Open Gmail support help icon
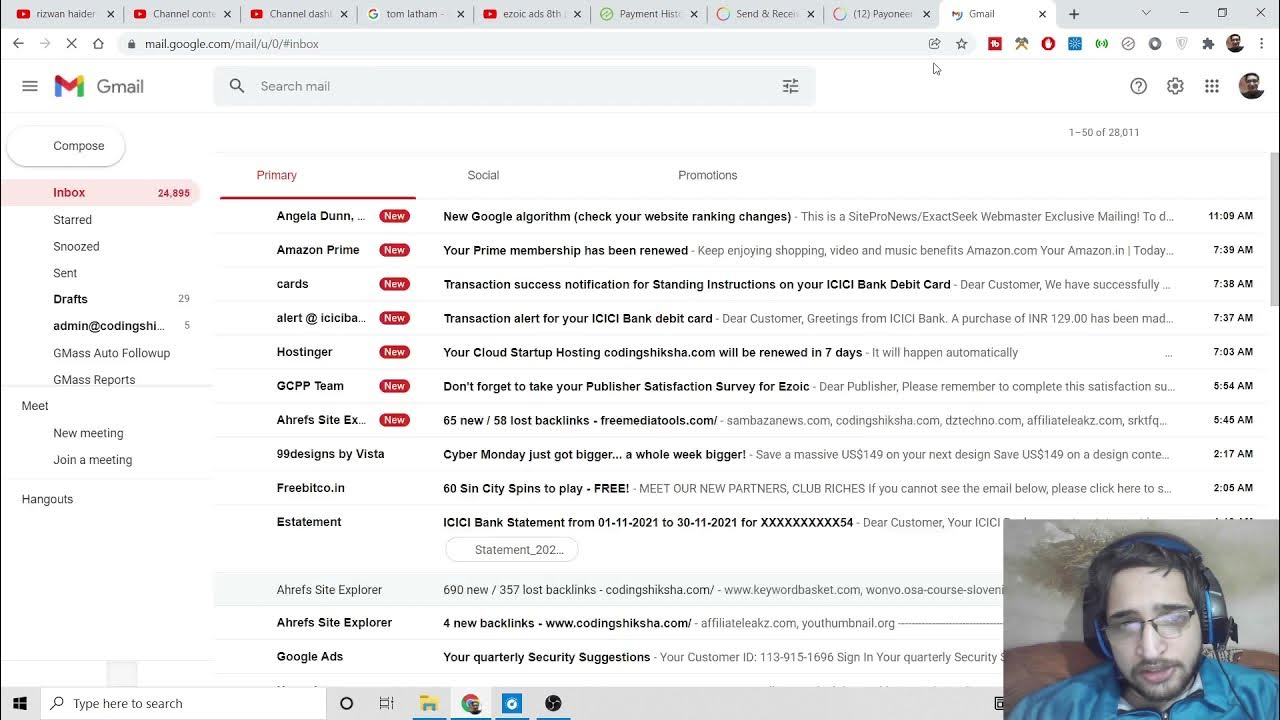1280x720 pixels. 1138,86
